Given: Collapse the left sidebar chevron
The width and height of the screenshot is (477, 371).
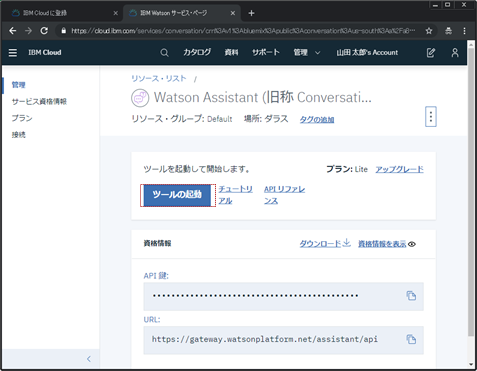Looking at the screenshot, I should tap(89, 359).
